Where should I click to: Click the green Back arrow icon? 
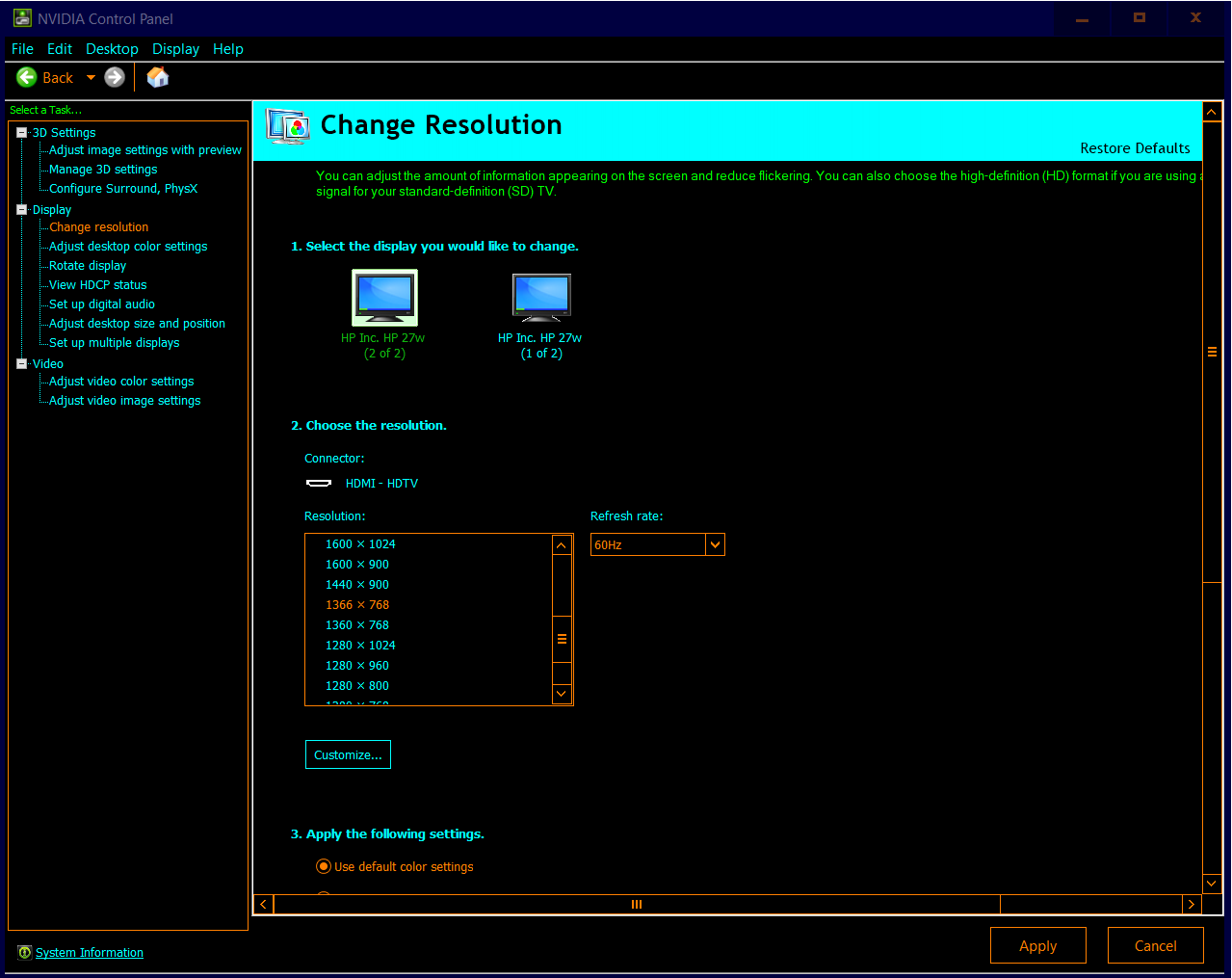click(x=27, y=77)
